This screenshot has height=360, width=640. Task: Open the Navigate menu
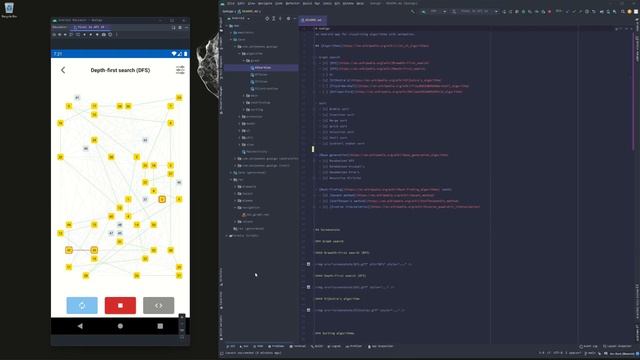(265, 3)
